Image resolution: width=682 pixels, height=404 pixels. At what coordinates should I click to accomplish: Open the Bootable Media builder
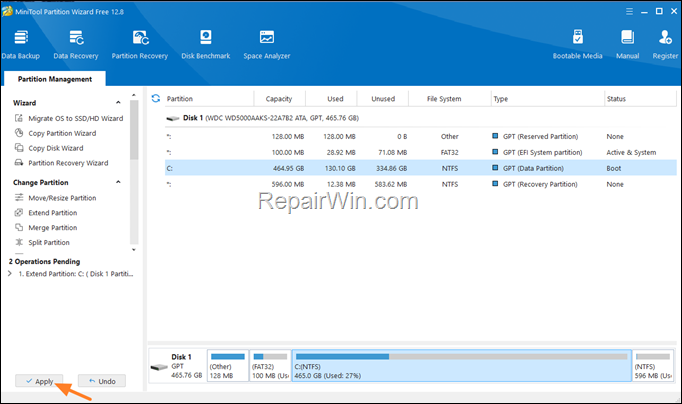click(577, 44)
